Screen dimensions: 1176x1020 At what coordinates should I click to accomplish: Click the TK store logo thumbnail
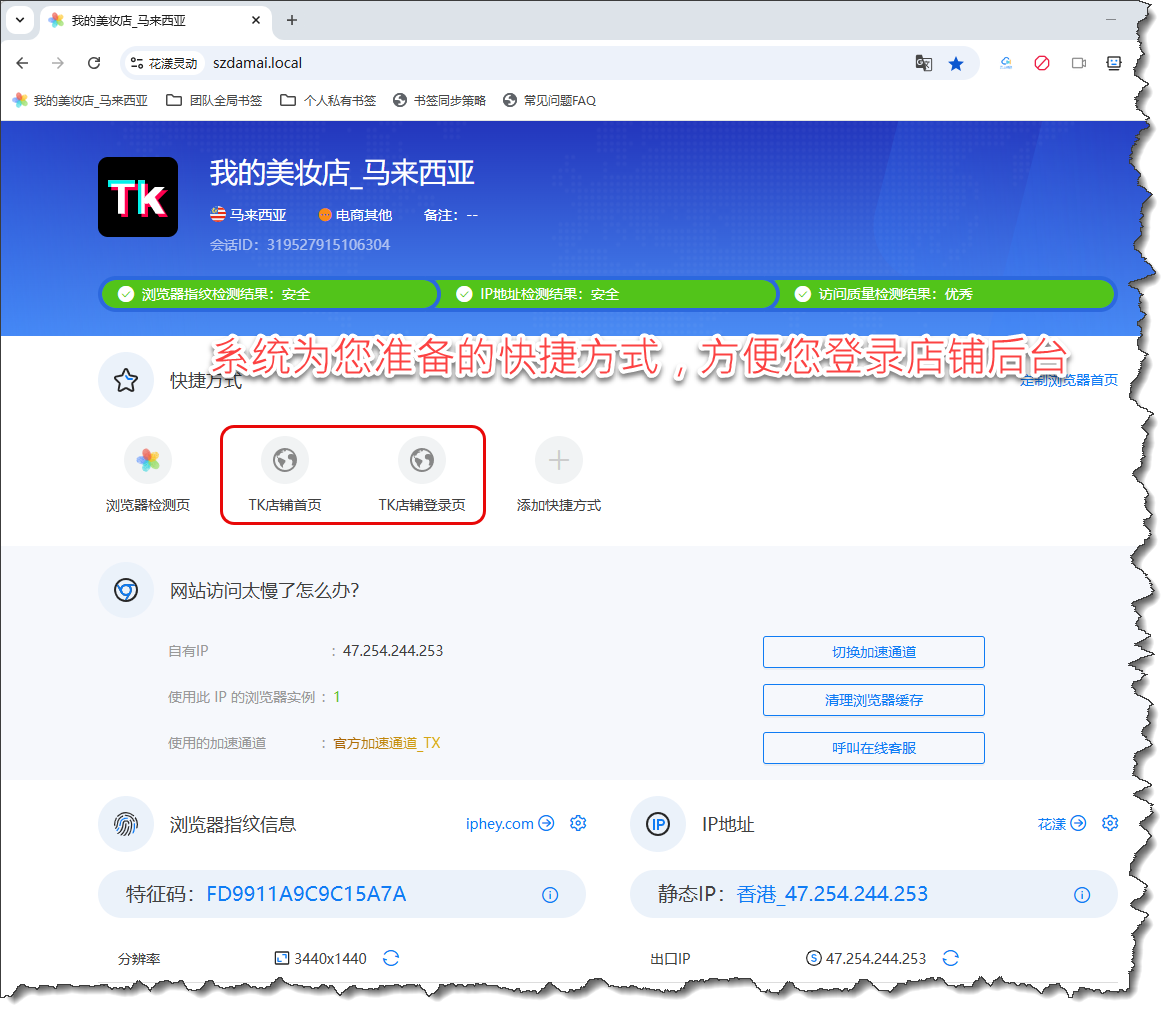coord(138,196)
